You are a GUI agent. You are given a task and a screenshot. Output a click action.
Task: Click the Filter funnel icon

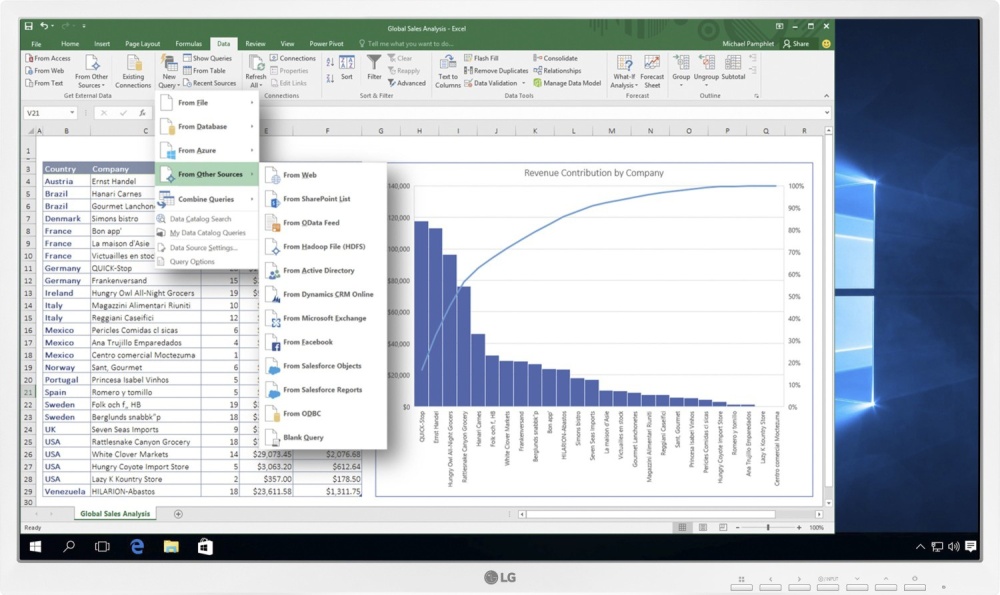pos(374,68)
